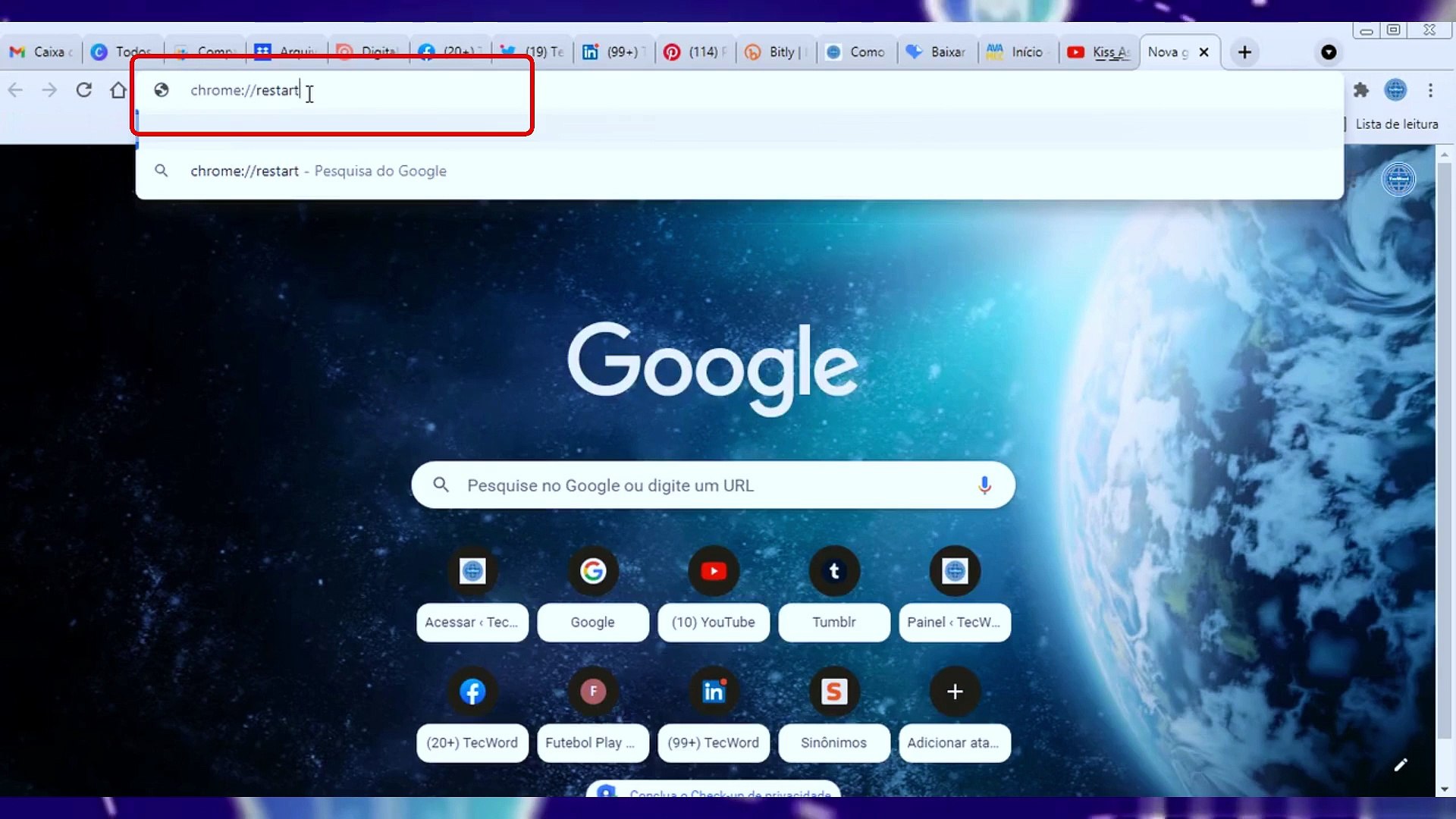Open the home page with the house icon
This screenshot has width=1456, height=819.
(x=118, y=90)
